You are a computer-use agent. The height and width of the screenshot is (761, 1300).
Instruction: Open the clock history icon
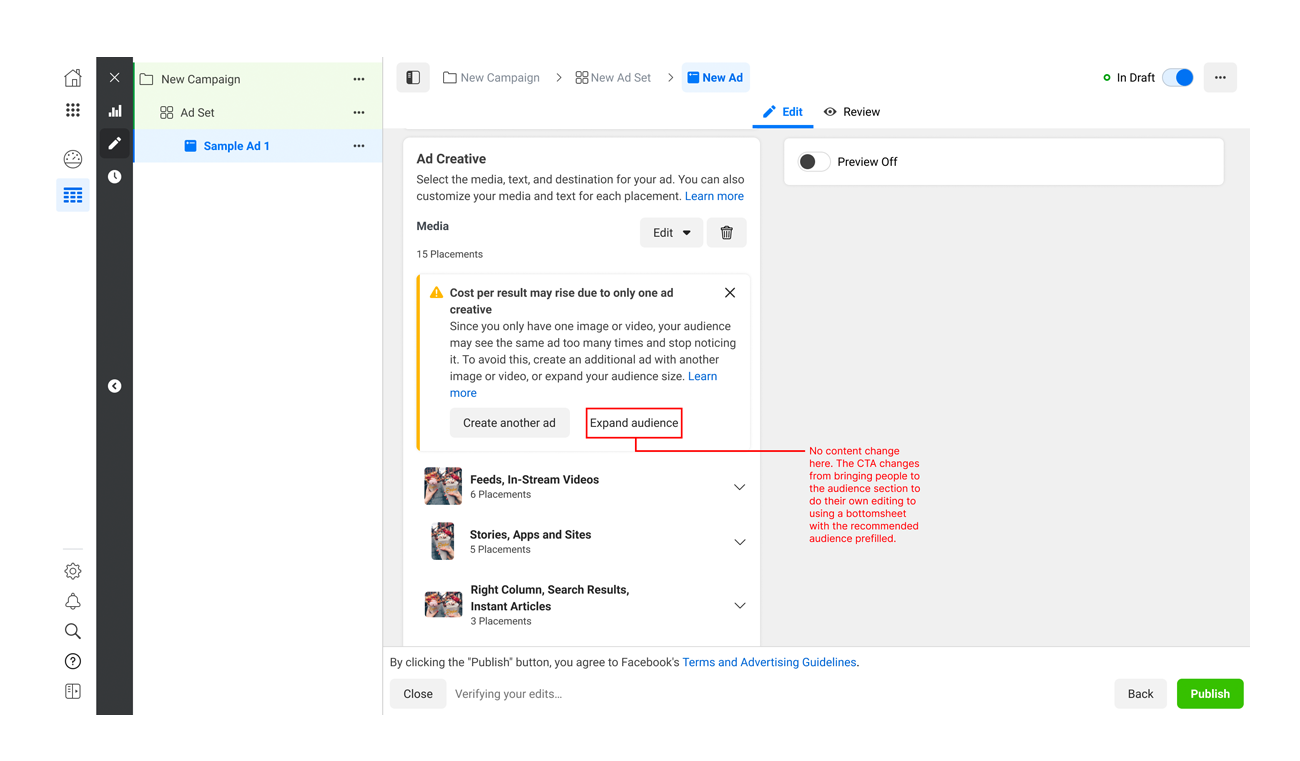(x=115, y=177)
